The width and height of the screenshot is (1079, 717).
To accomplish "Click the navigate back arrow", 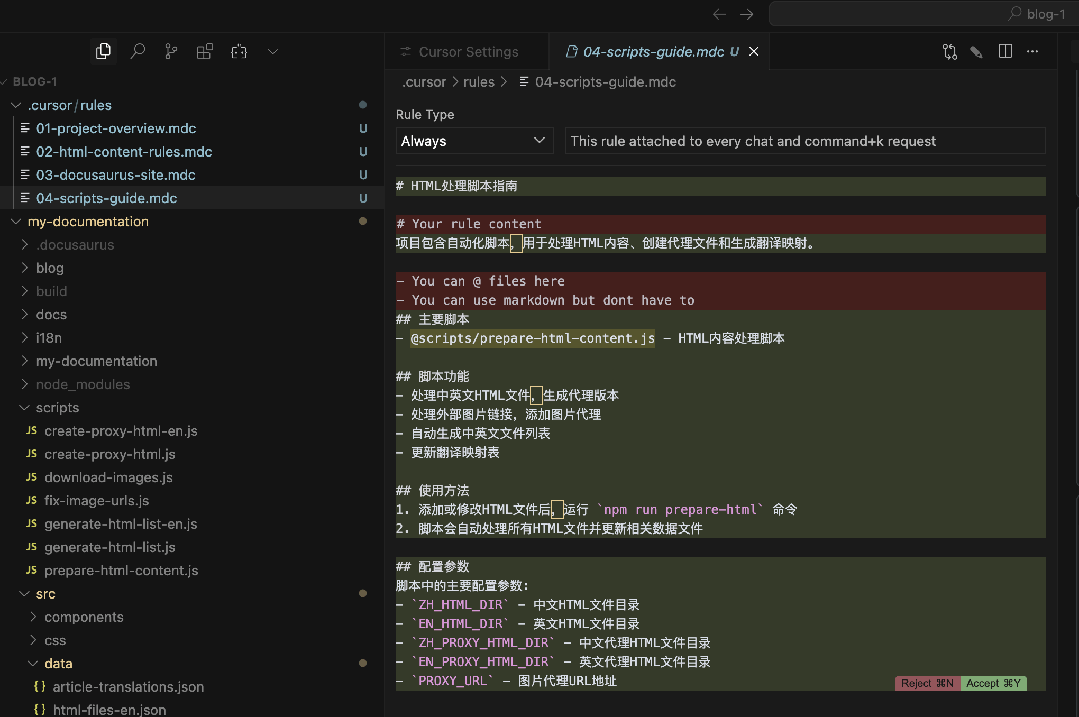I will 719,14.
